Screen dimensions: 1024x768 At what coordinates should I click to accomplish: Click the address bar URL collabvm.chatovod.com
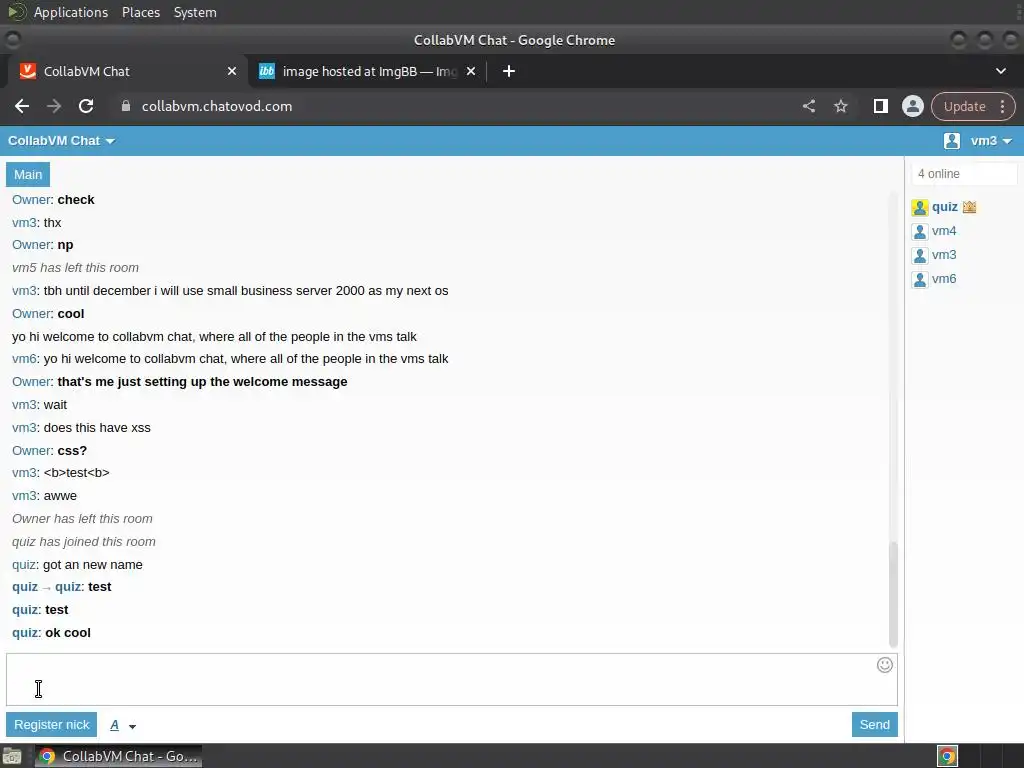[217, 106]
